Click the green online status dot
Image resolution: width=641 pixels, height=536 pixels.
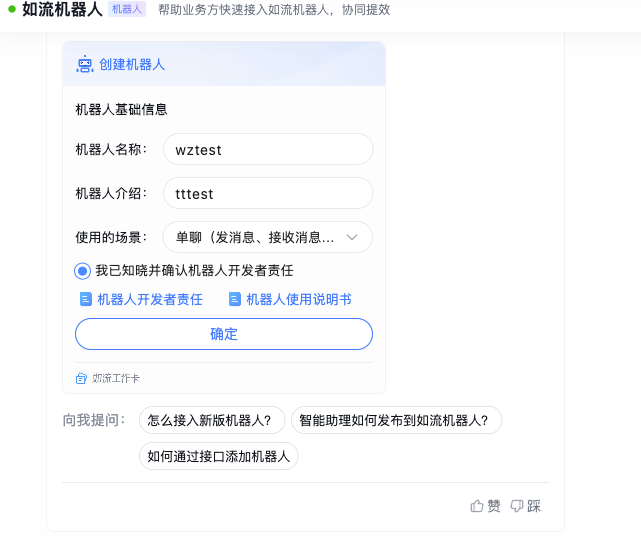point(12,10)
